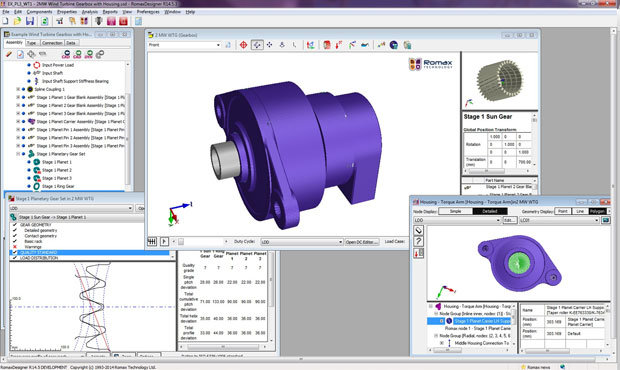The width and height of the screenshot is (620, 370).
Task: Click the red target crosshair view icon
Action: click(x=244, y=45)
